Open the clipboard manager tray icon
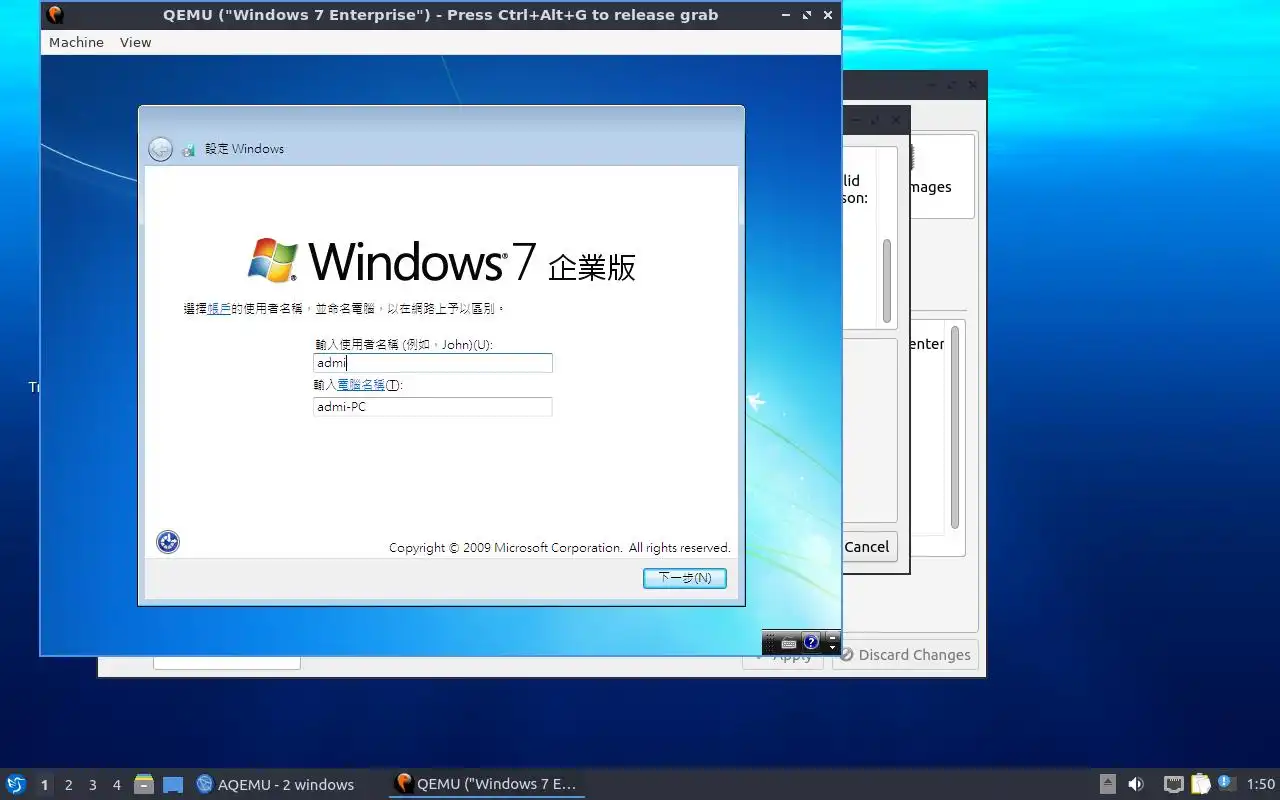Image resolution: width=1280 pixels, height=800 pixels. [x=1200, y=784]
